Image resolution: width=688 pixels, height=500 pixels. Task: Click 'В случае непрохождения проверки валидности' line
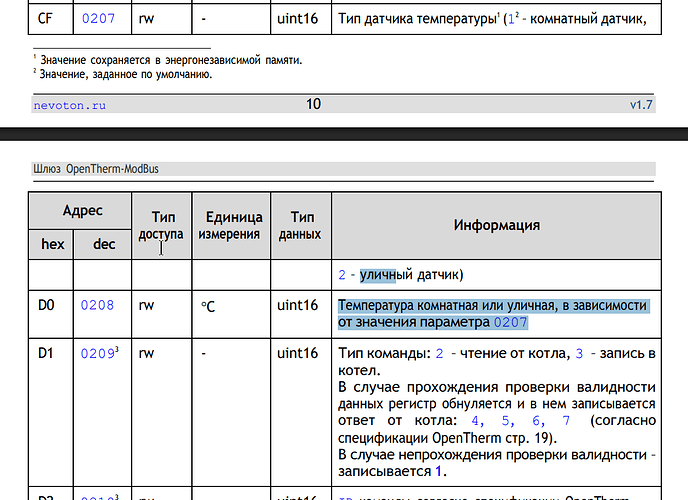pos(492,455)
